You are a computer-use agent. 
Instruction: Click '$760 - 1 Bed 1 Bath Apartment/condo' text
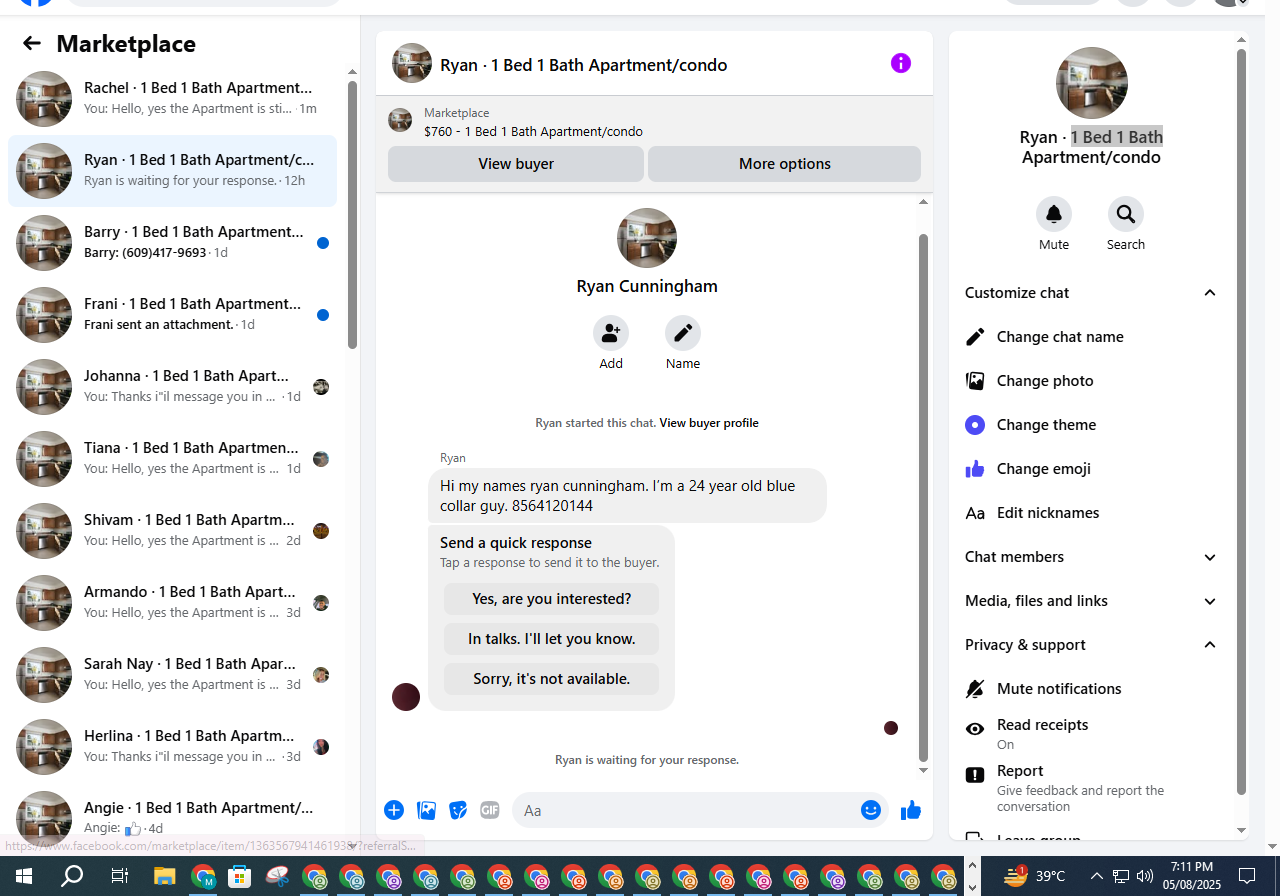tap(533, 131)
